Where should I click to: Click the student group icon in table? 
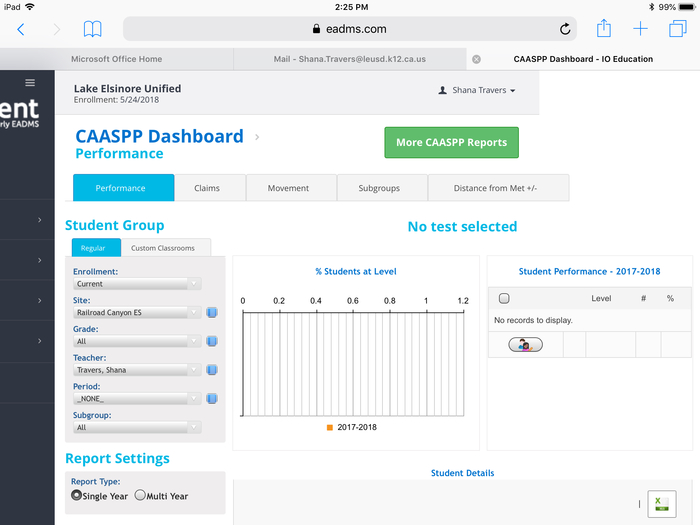tap(525, 345)
